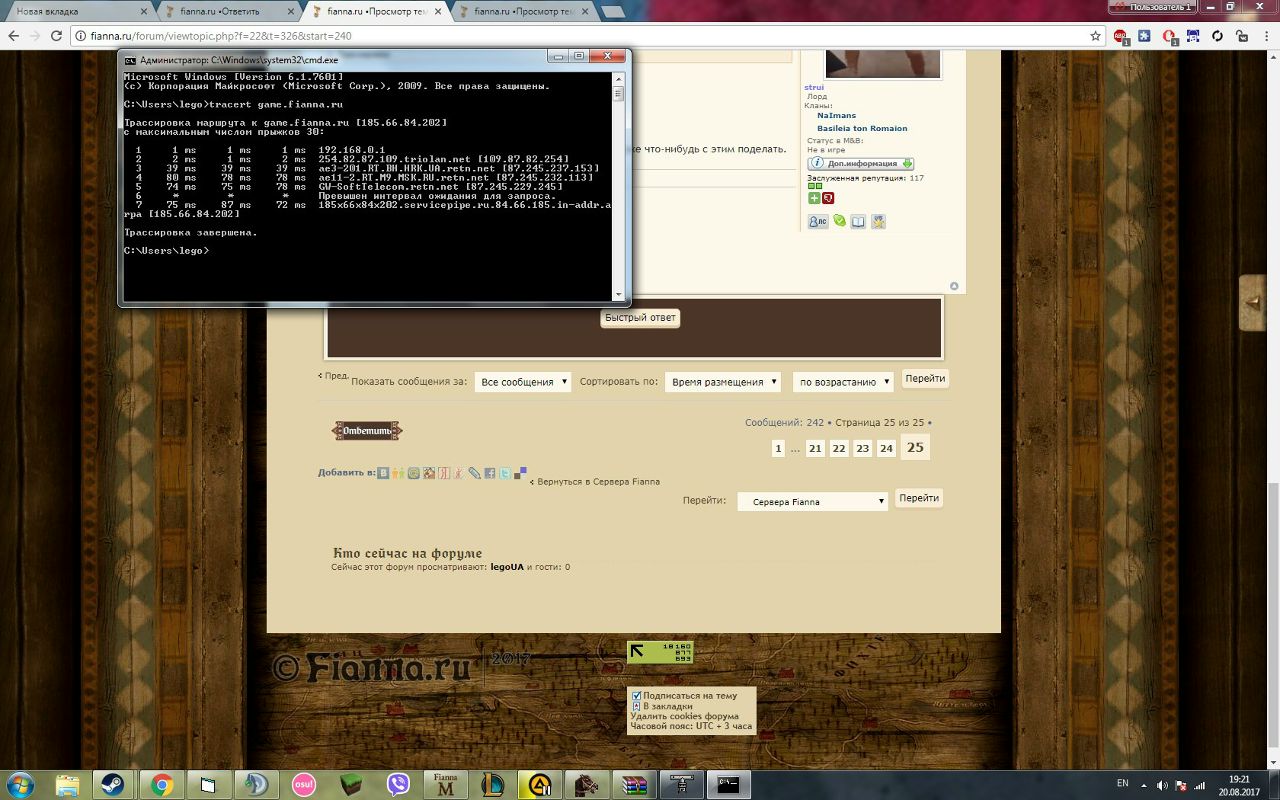Open the 'Сервера Fianna' jump dropdown
Viewport: 1280px width, 800px height.
(812, 501)
